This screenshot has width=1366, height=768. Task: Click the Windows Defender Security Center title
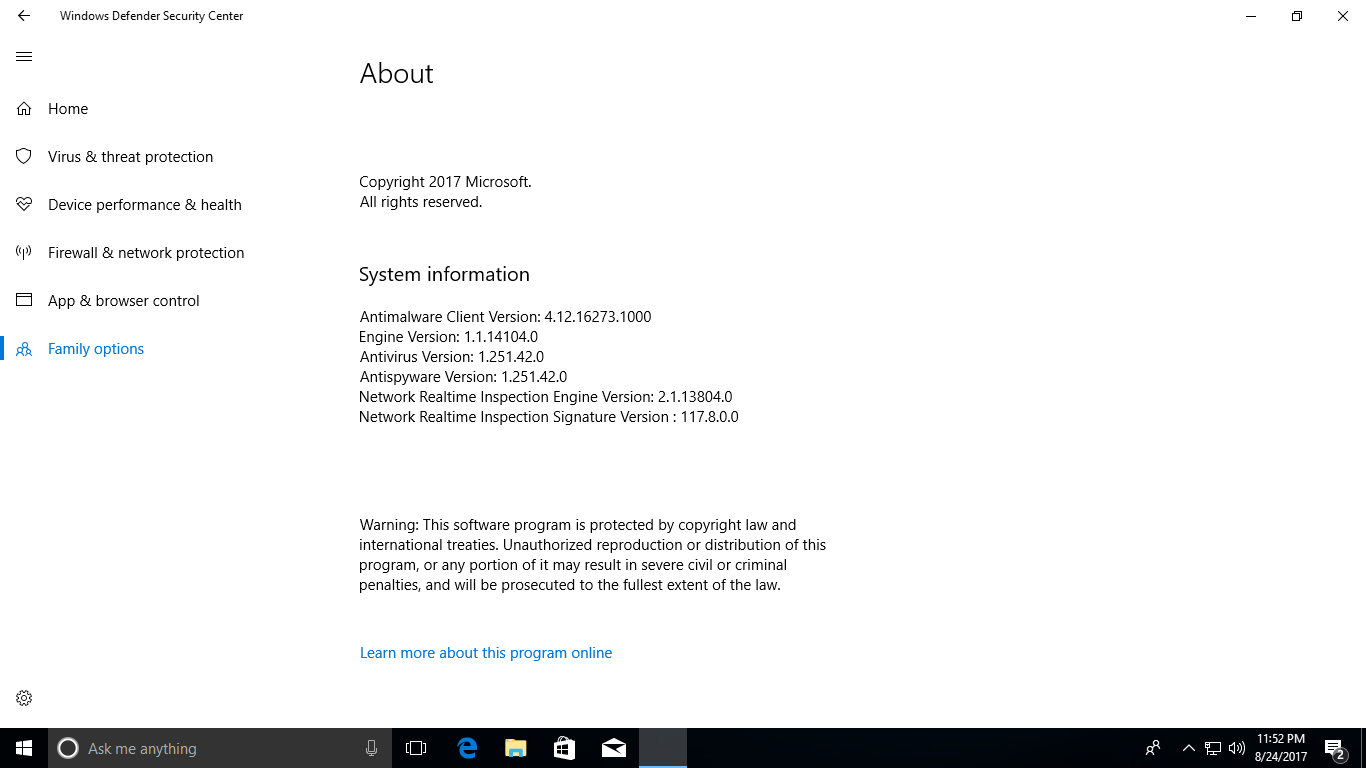pos(152,16)
